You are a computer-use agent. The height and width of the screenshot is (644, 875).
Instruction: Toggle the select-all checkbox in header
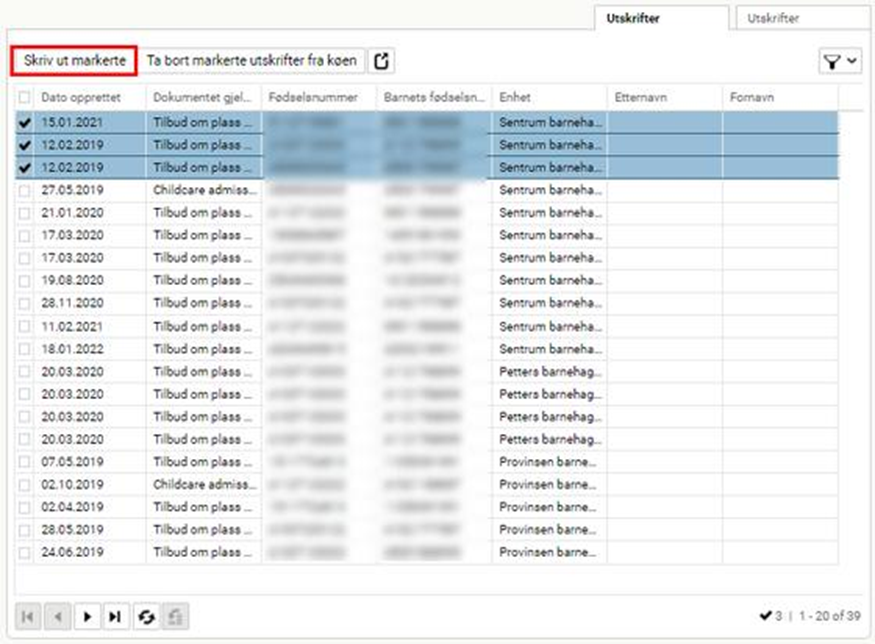pos(25,98)
